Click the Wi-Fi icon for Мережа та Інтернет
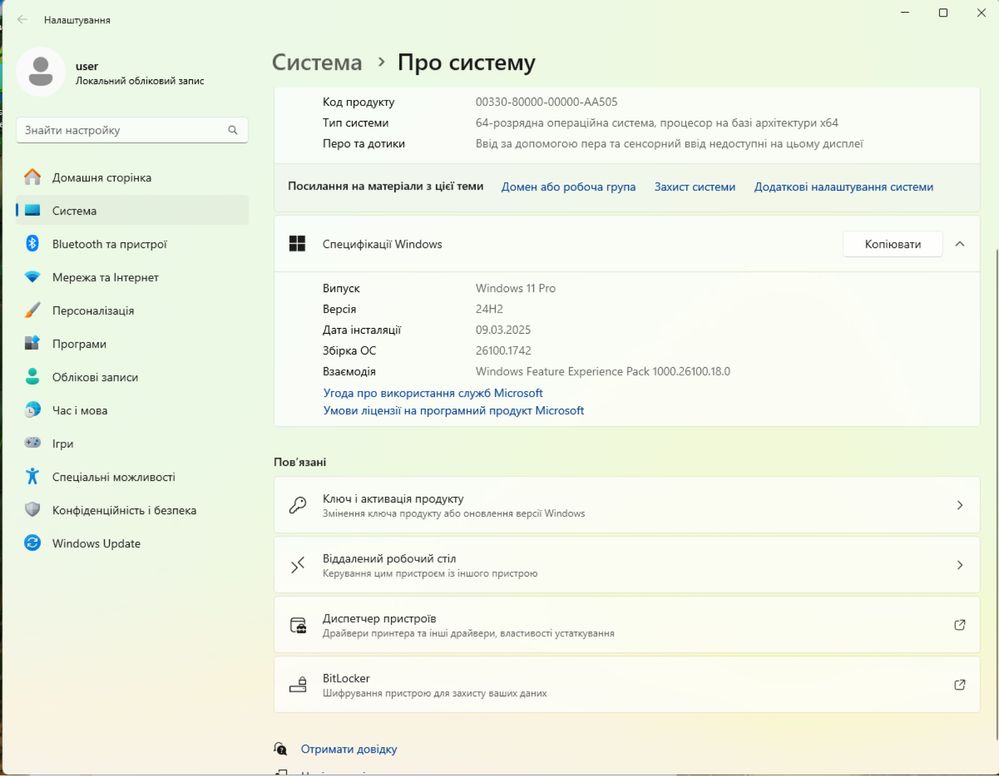Viewport: 999px width, 776px height. (32, 277)
